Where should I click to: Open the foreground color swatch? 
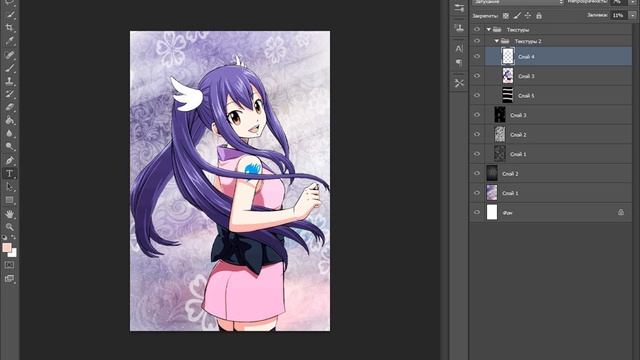(x=7, y=247)
